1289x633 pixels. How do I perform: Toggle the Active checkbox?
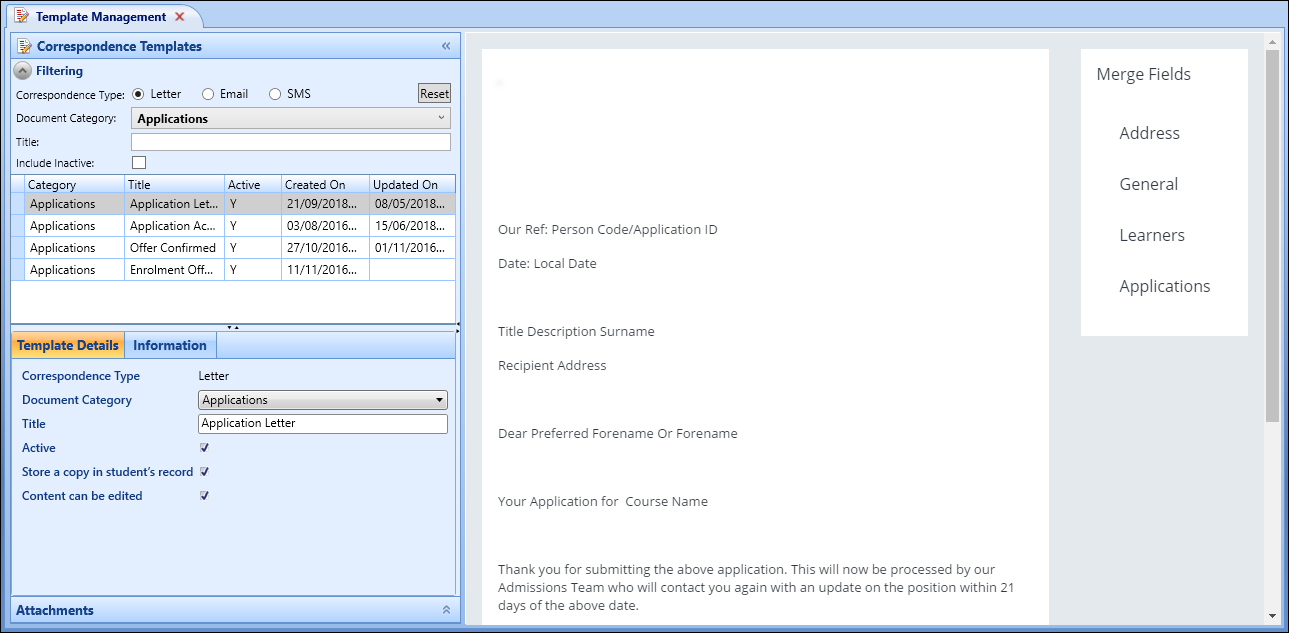point(204,448)
